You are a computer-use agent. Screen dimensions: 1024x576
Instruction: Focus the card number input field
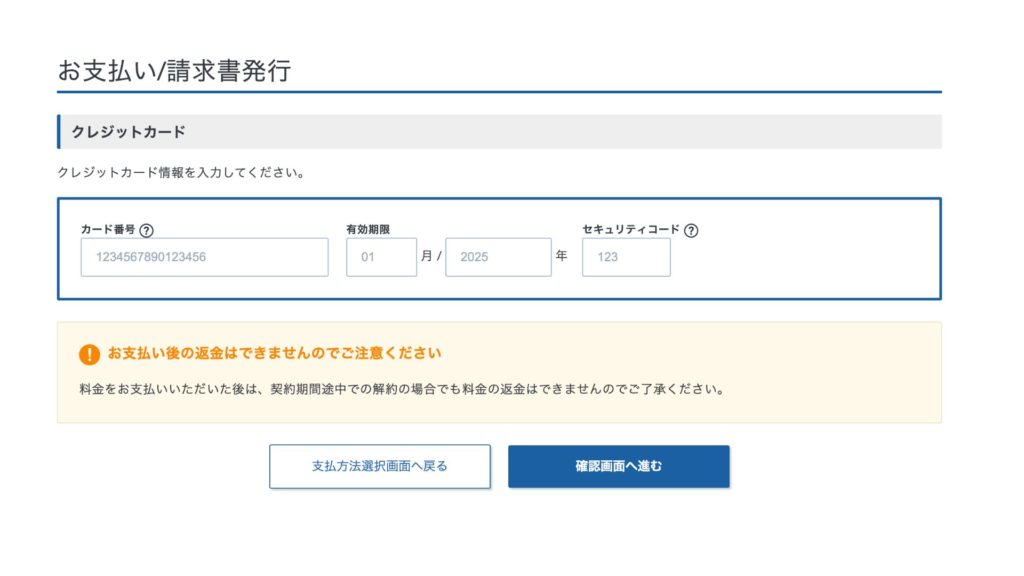point(204,257)
